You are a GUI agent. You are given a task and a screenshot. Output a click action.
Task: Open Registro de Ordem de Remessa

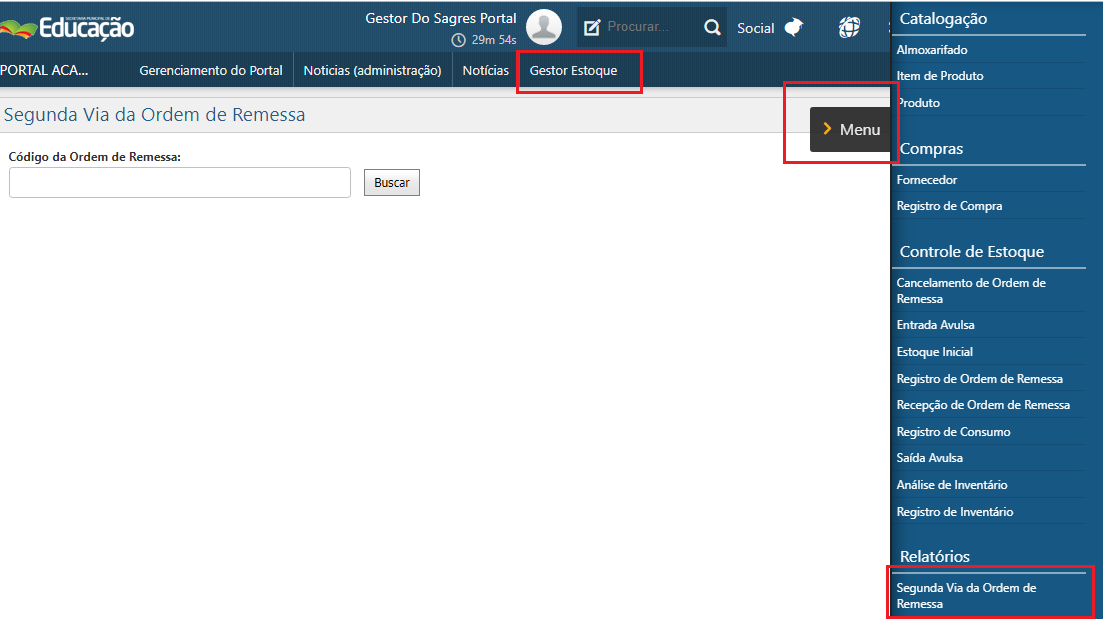(979, 379)
